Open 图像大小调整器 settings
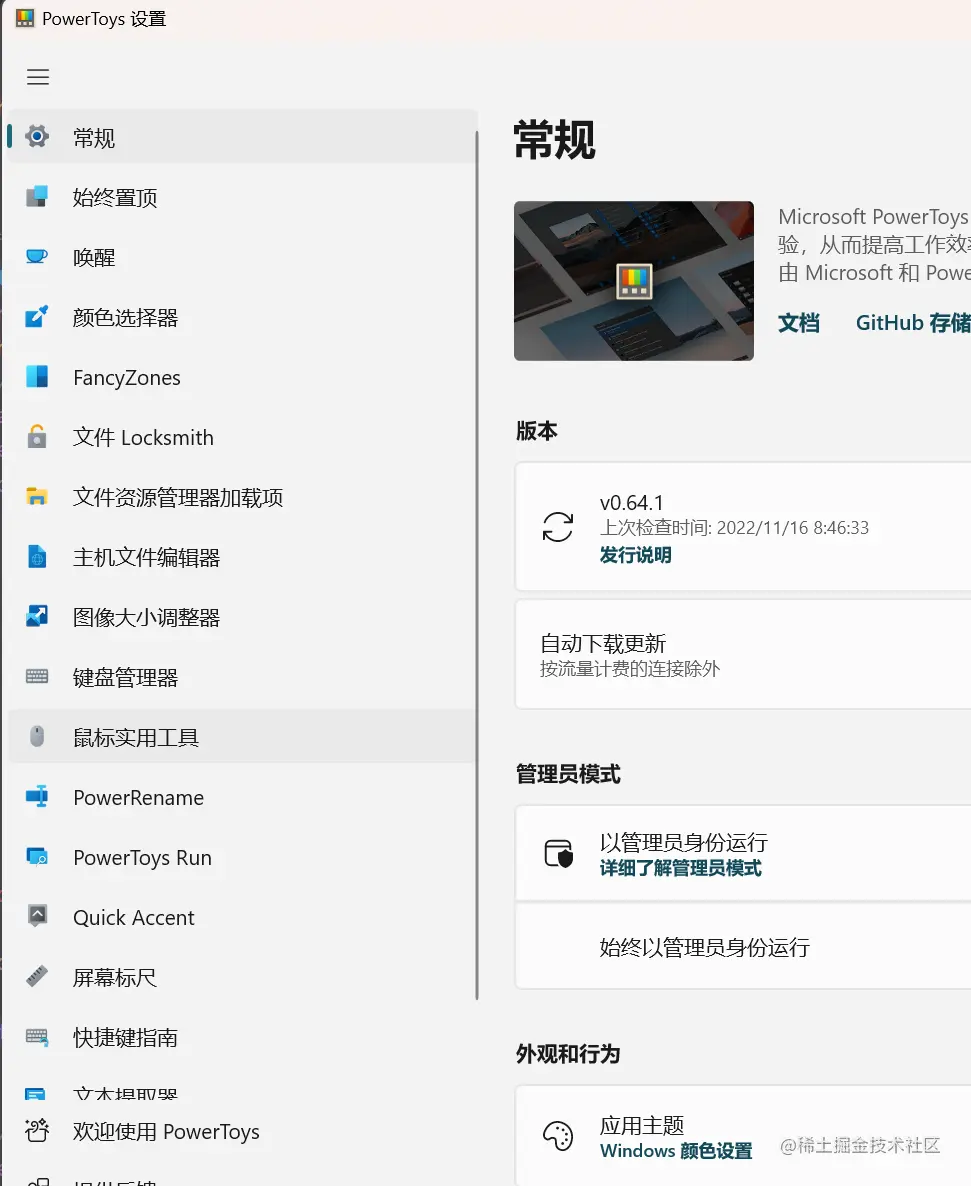 tap(242, 616)
